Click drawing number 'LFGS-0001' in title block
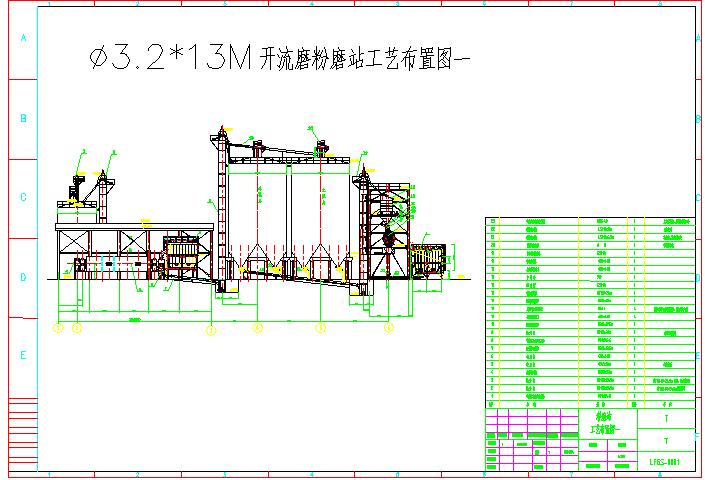This screenshot has height=480, width=705. pyautogui.click(x=665, y=462)
